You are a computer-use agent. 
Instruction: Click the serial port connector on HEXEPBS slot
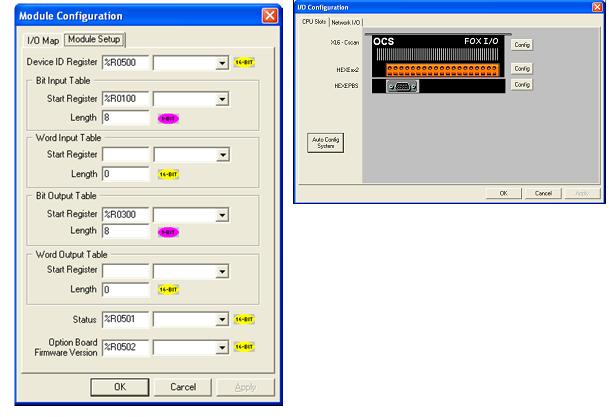[x=400, y=87]
